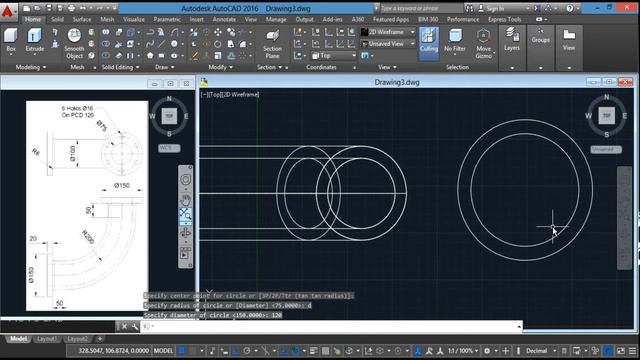The width and height of the screenshot is (640, 360).
Task: Select the Pan hand tool in navigation bar
Action: pos(185,200)
